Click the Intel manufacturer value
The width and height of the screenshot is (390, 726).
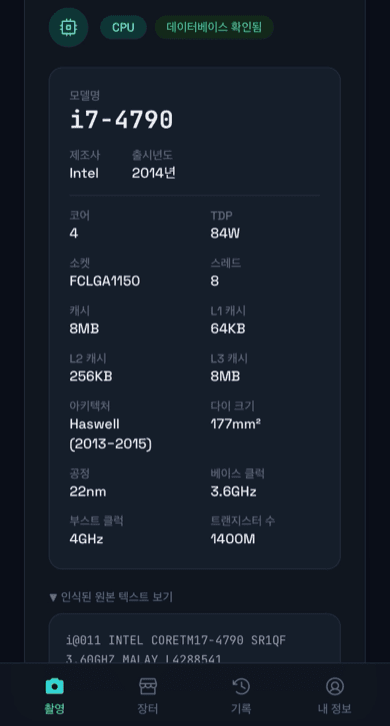[x=84, y=173]
